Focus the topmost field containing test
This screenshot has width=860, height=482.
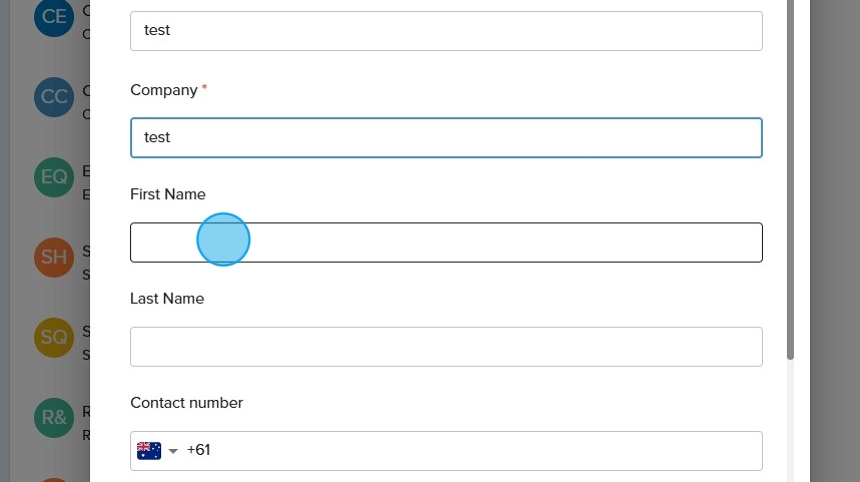coord(446,31)
